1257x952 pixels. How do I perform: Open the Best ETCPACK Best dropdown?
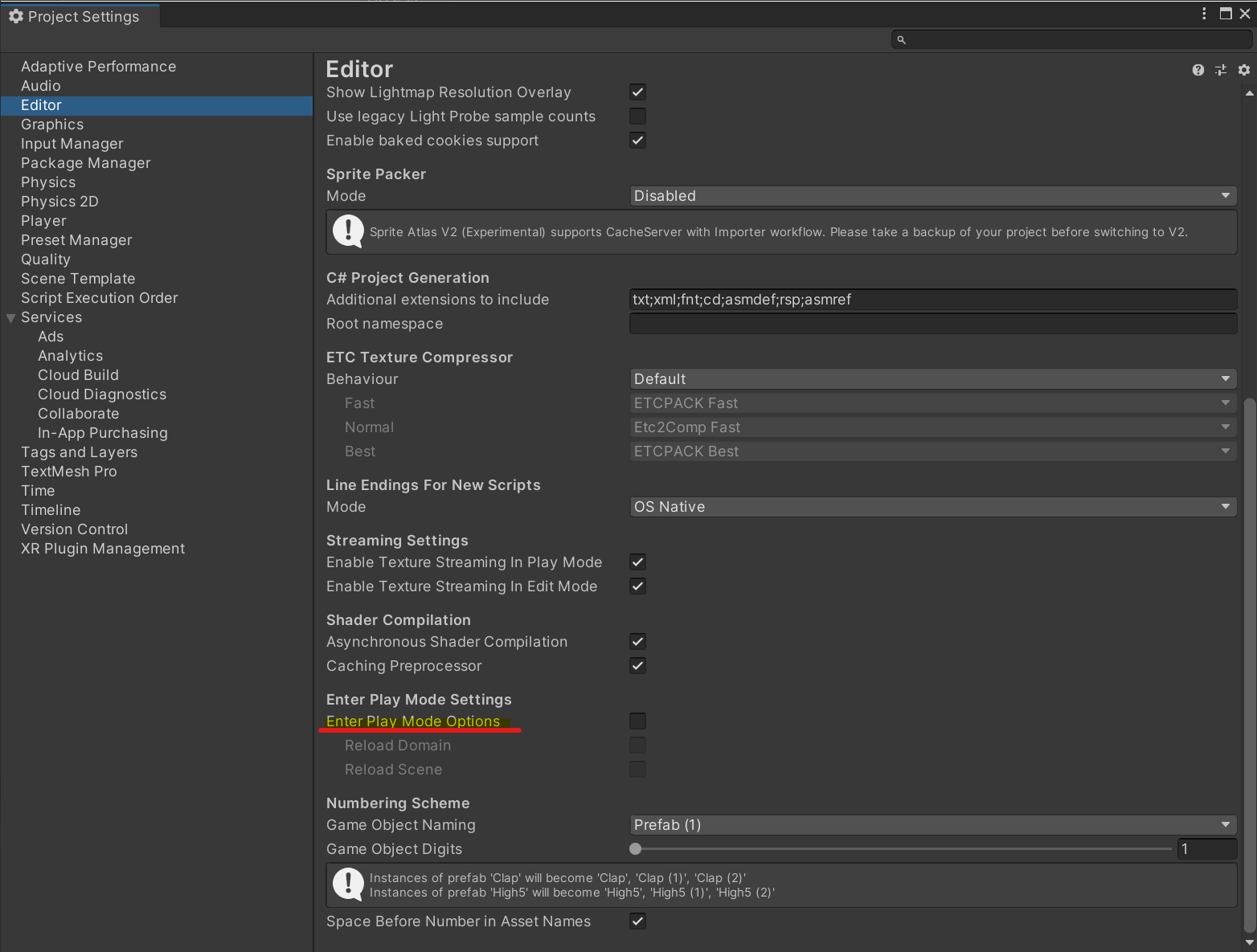click(x=932, y=451)
